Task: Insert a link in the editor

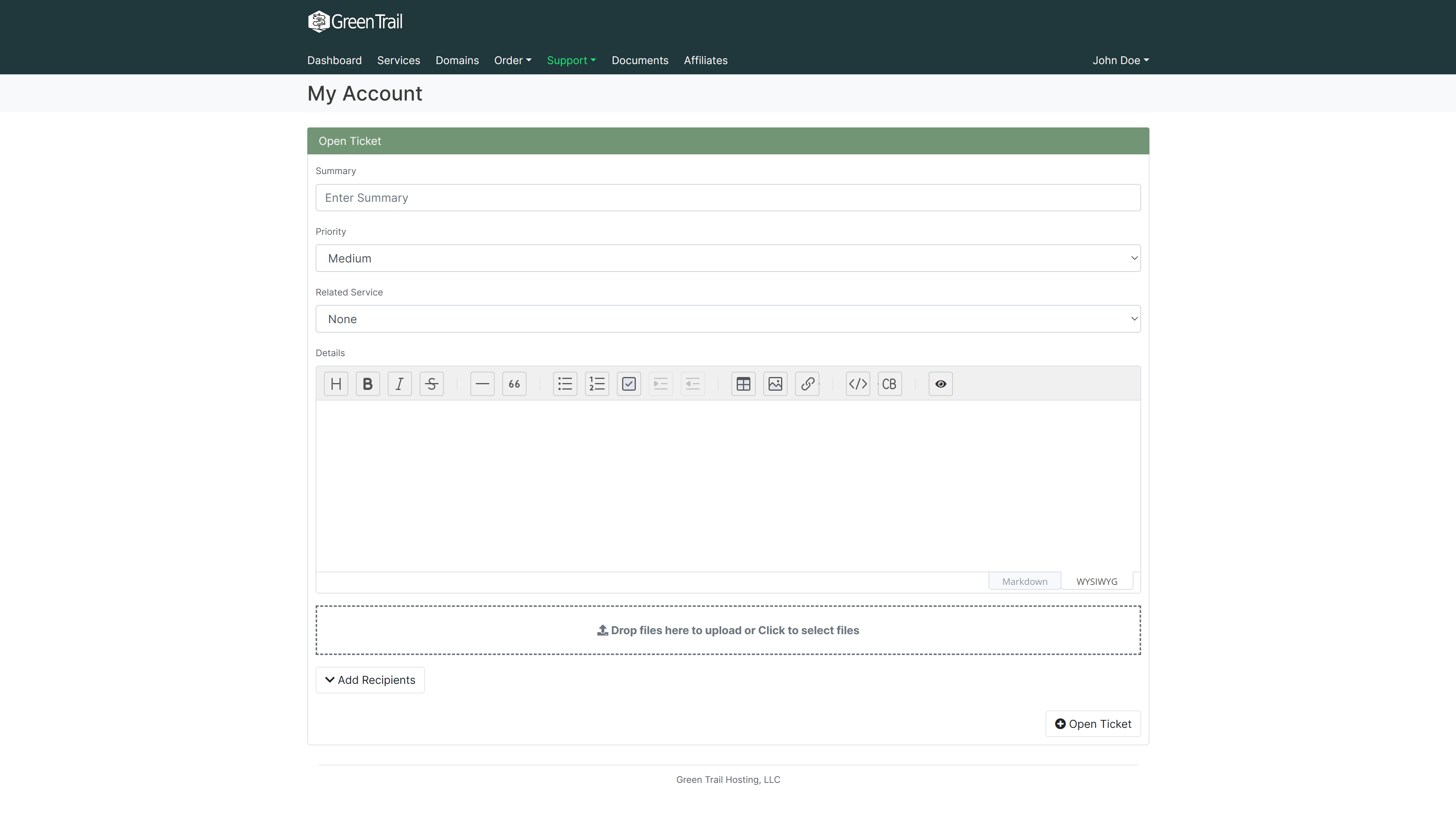Action: tap(807, 384)
